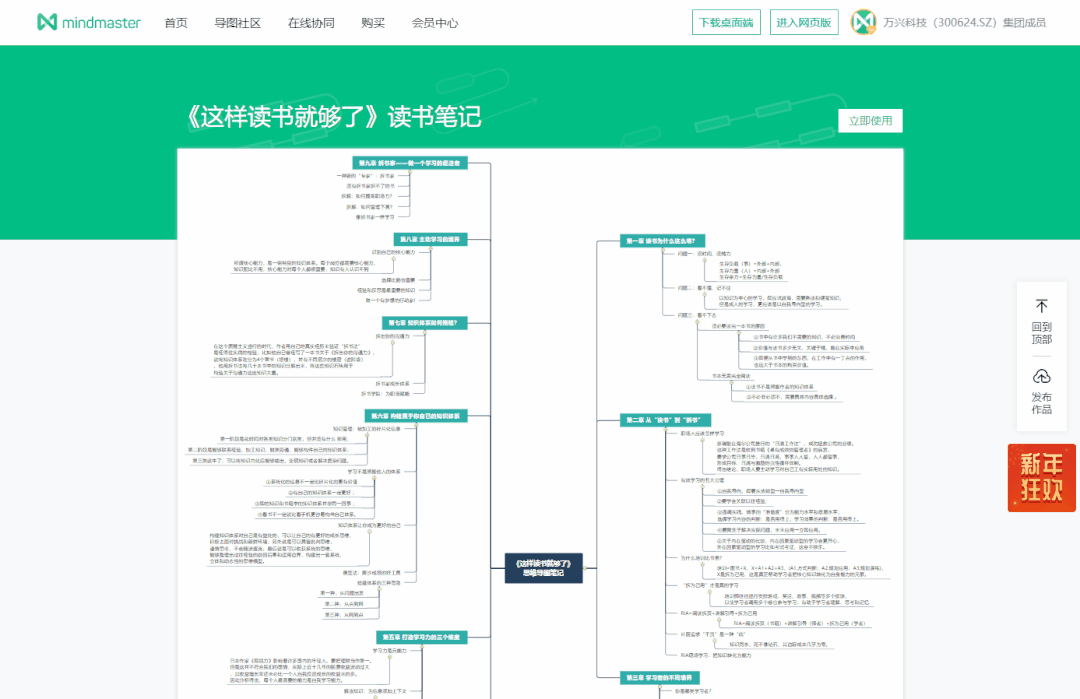The width and height of the screenshot is (1080, 699).
Task: Click the 下载桌面端 button
Action: tap(726, 22)
